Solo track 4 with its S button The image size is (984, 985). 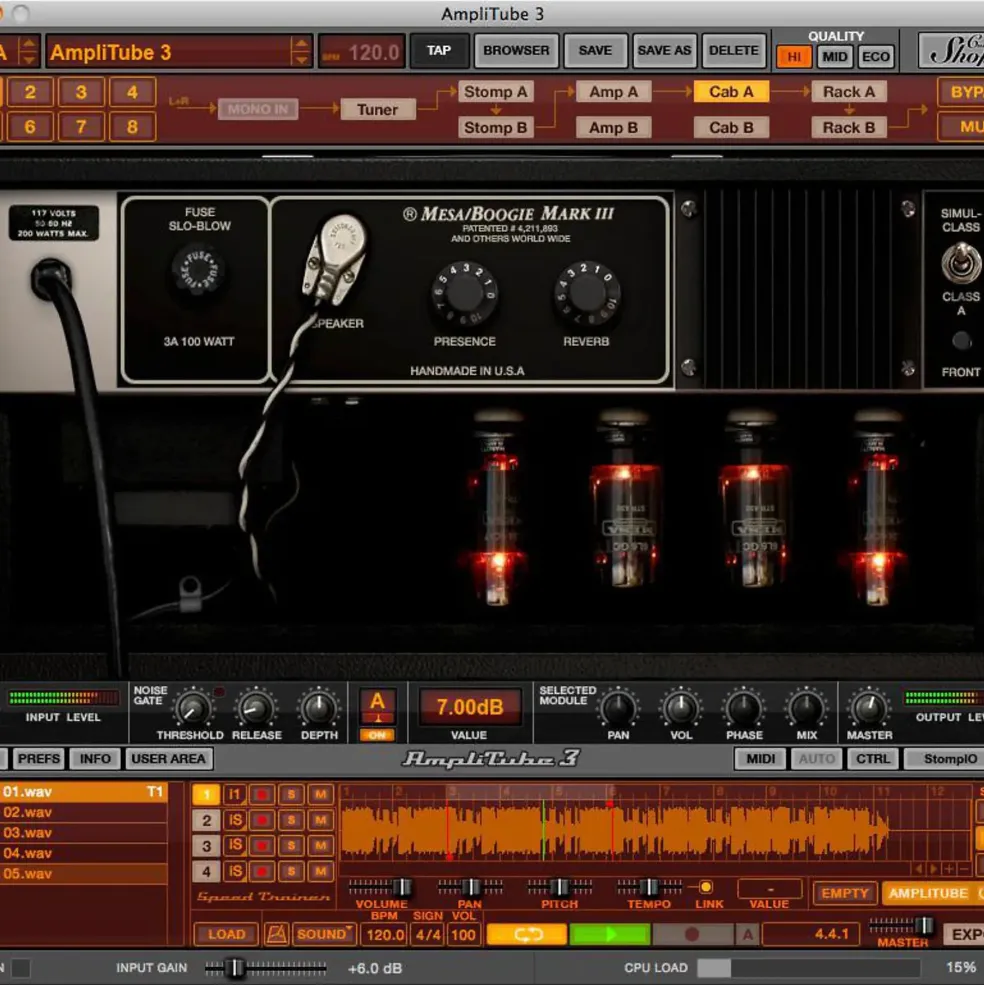click(291, 871)
